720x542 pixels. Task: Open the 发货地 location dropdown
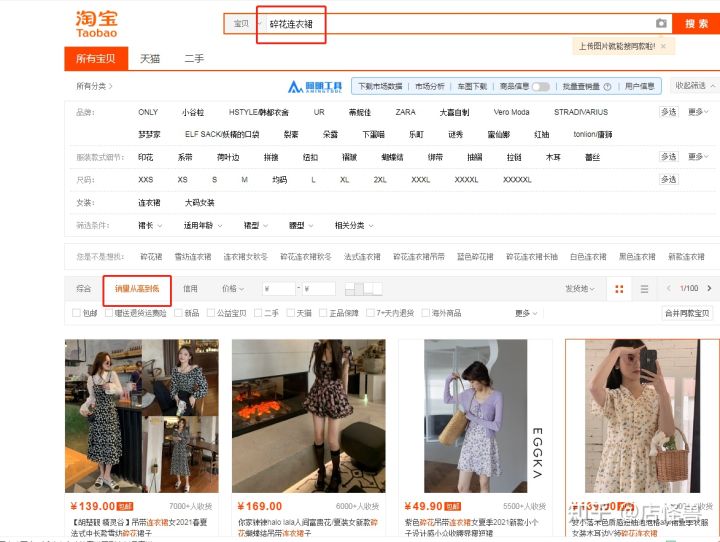point(579,288)
